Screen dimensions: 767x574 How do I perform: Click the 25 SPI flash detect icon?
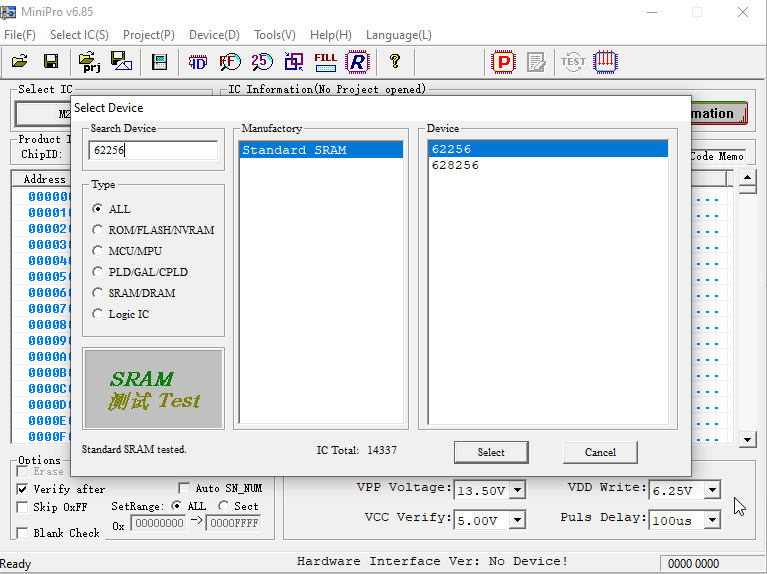[x=262, y=62]
